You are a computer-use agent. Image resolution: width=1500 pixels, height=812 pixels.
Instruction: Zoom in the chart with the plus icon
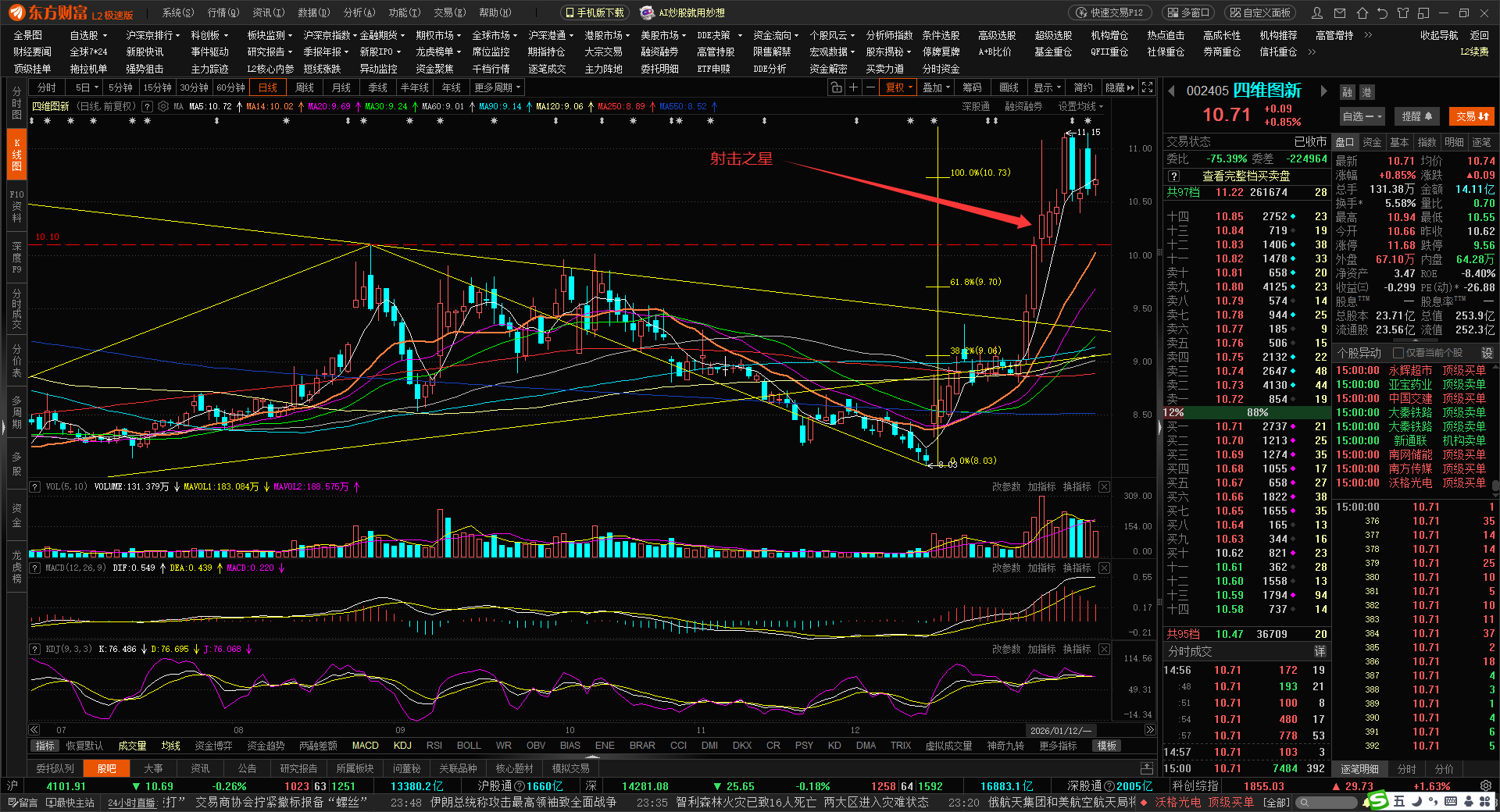(854, 87)
